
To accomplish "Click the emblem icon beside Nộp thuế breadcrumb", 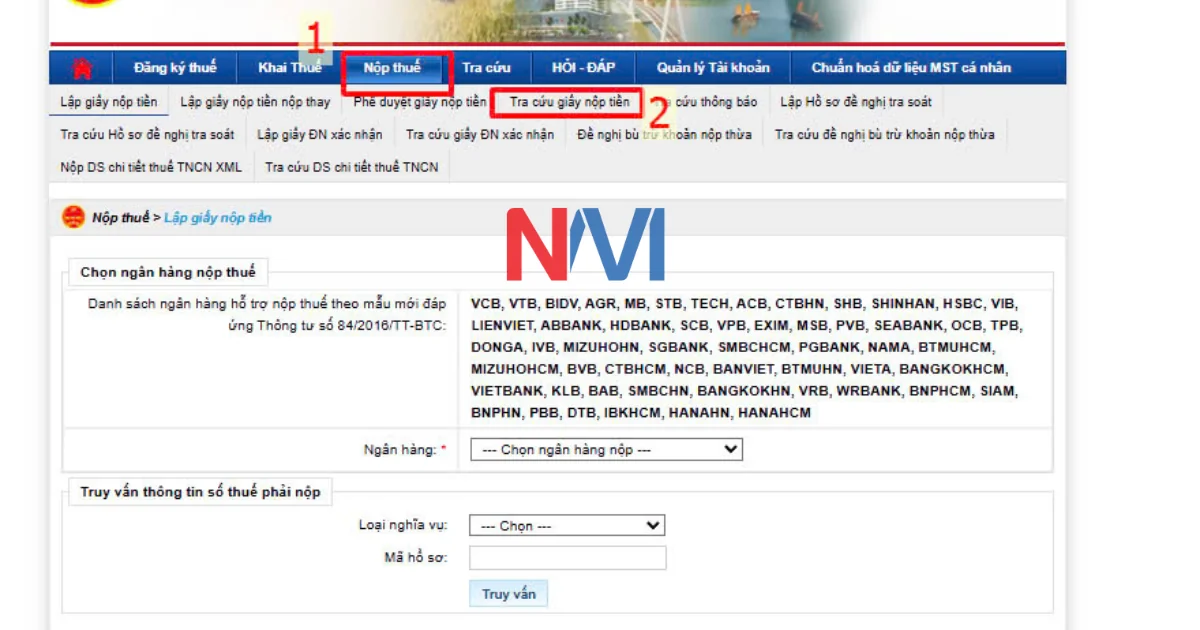I will pos(74,217).
